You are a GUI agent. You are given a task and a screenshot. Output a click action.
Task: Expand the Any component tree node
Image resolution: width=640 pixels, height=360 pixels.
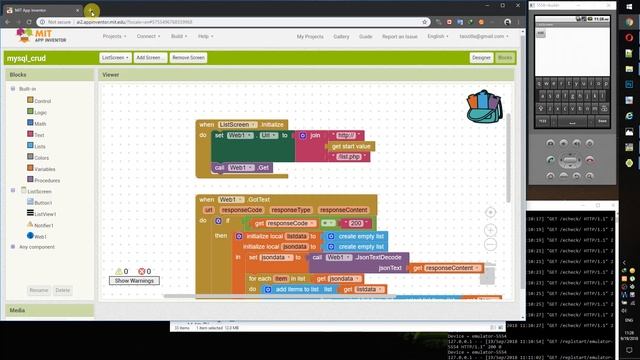click(x=13, y=247)
